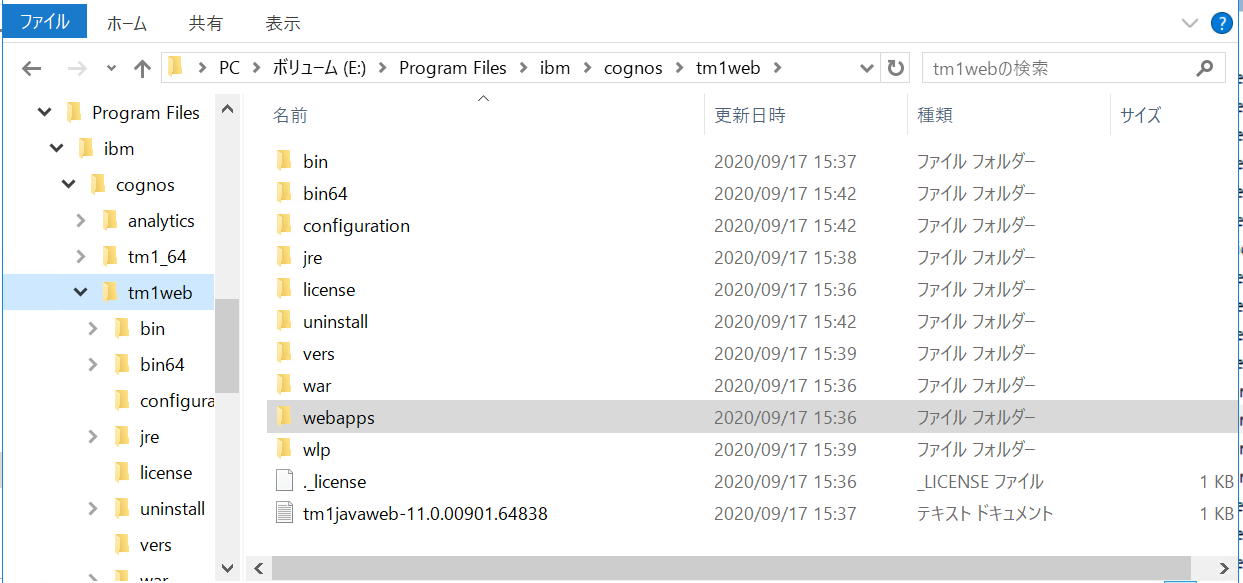Click the wlp folder icon in file list
Viewport: 1243px width, 583px height.
point(285,449)
